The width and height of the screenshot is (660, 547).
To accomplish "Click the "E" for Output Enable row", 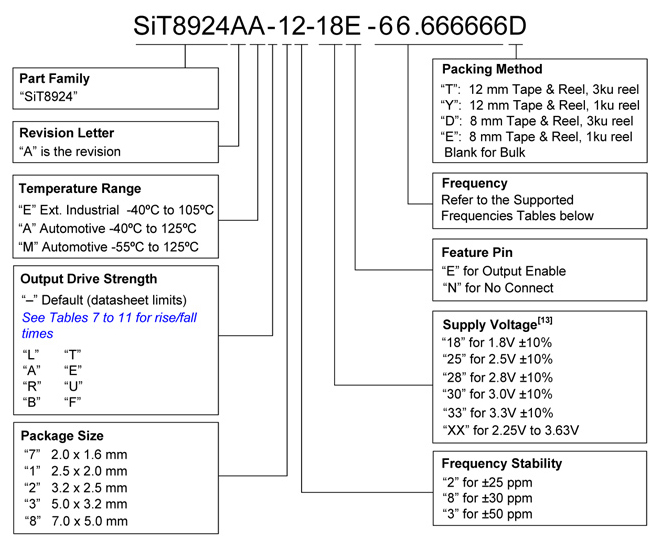I will pos(504,271).
